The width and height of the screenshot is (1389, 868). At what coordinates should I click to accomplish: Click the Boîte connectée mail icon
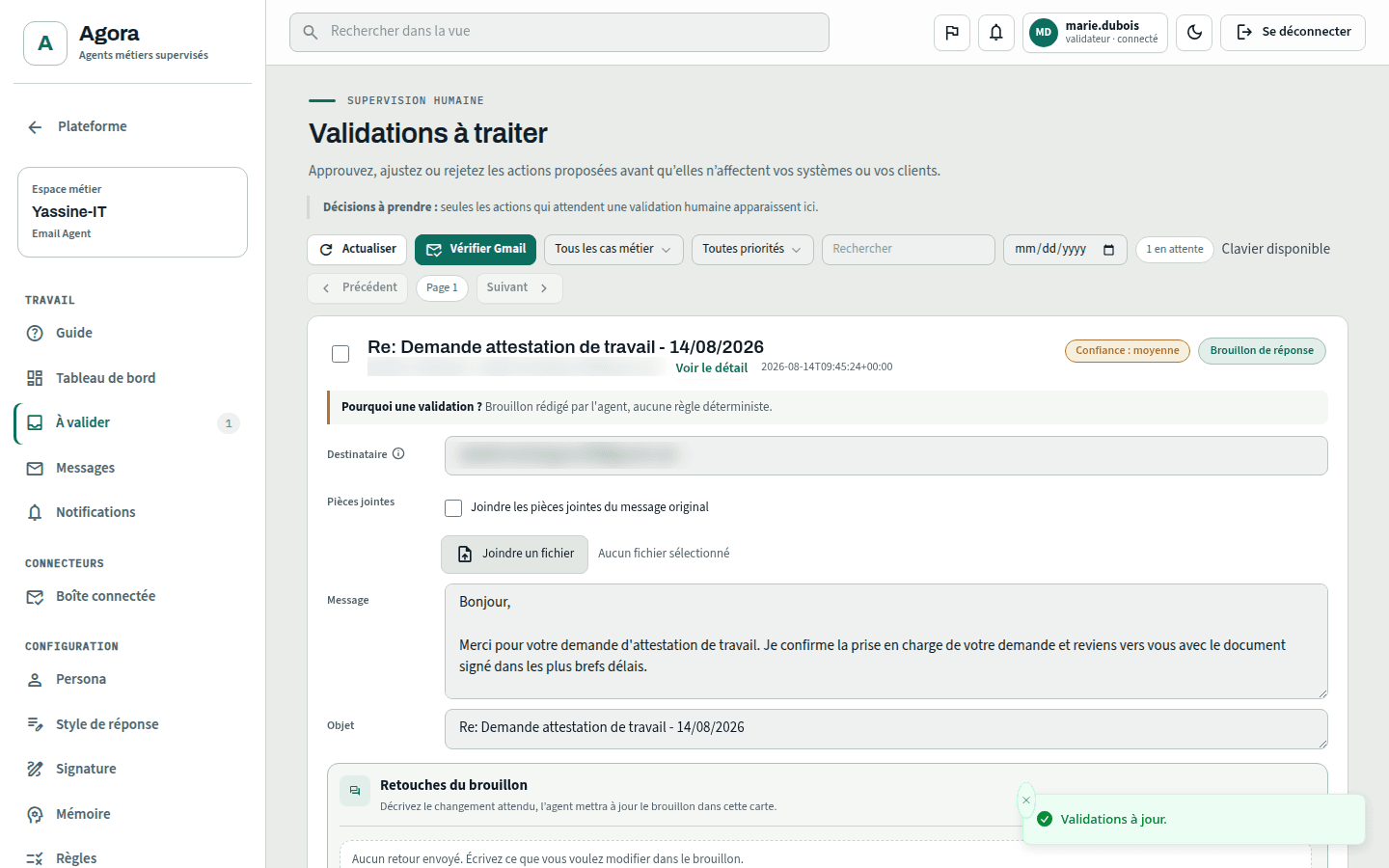click(x=35, y=596)
